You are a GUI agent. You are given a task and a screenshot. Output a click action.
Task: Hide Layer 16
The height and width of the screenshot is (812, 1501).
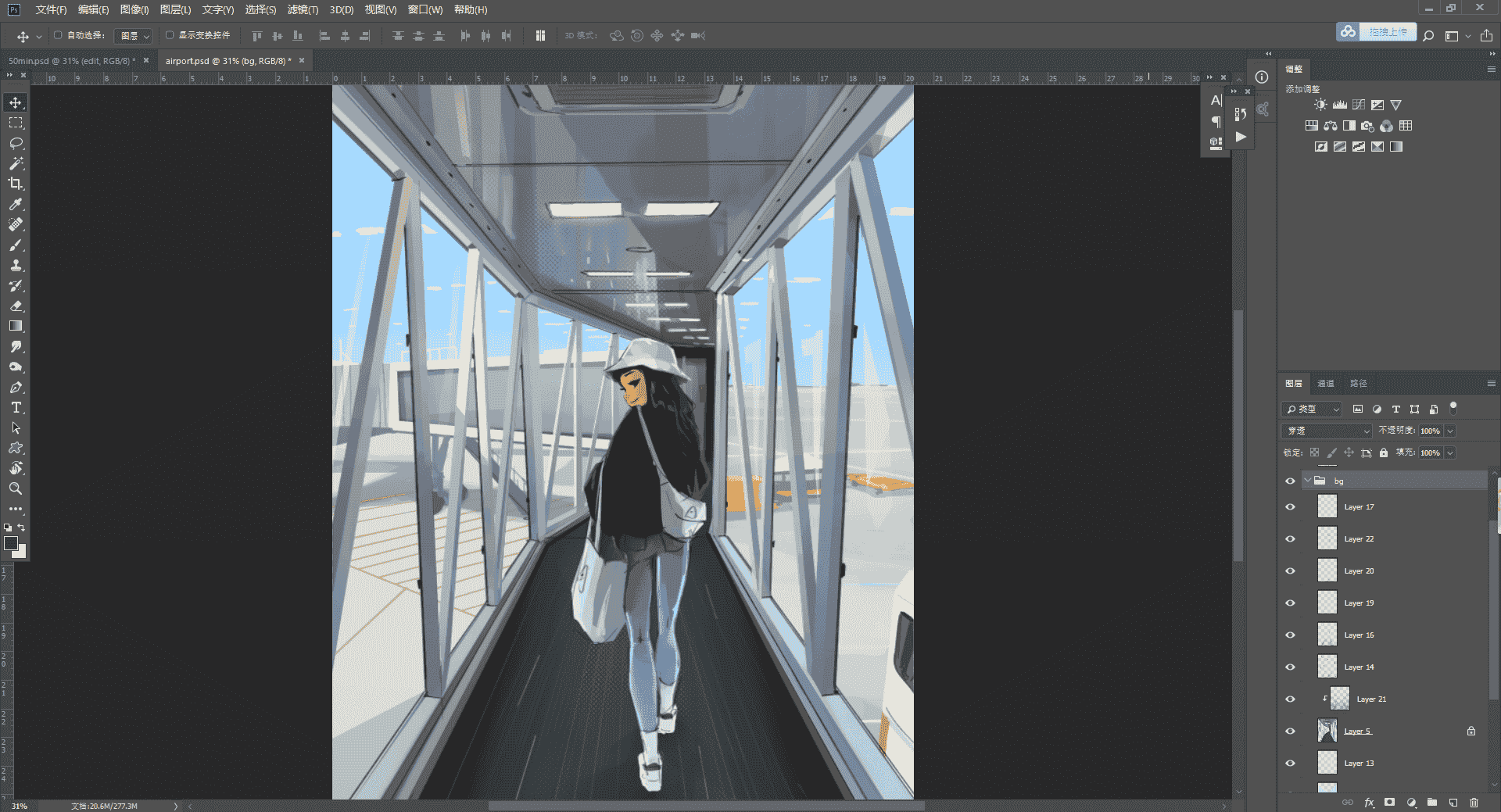pyautogui.click(x=1291, y=635)
